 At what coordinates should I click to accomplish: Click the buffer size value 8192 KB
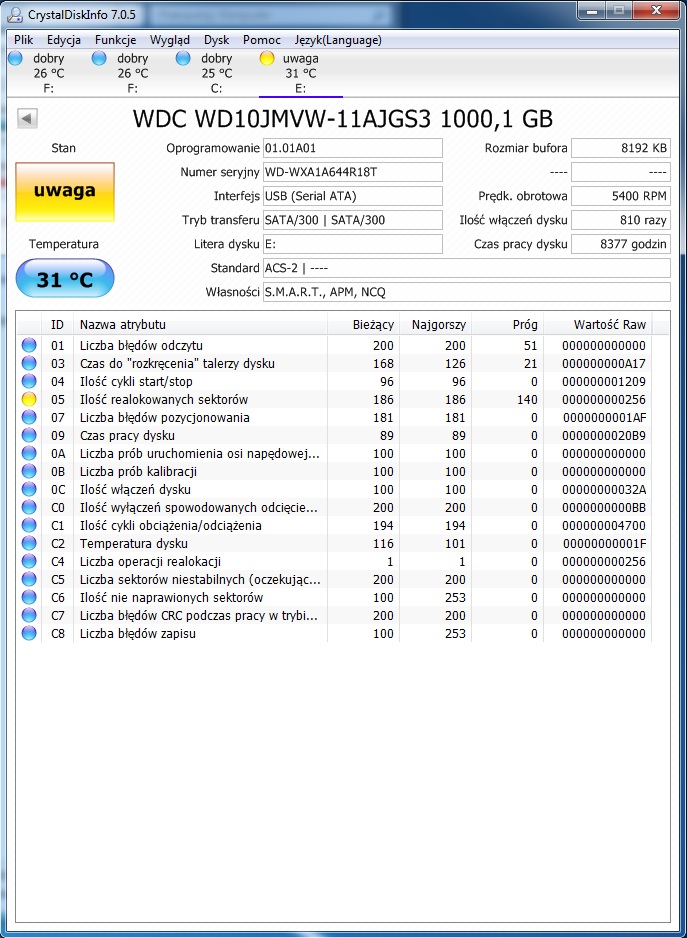tap(621, 148)
